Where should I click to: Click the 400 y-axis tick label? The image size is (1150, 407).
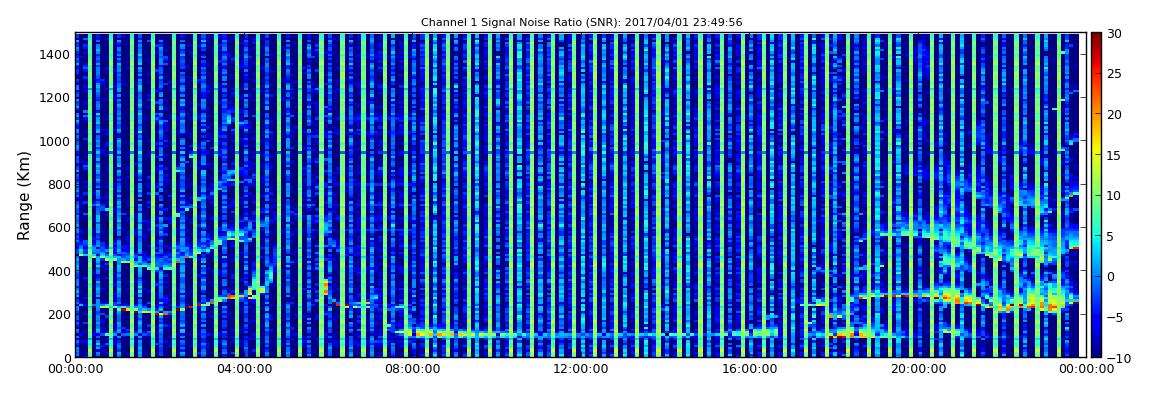59,271
